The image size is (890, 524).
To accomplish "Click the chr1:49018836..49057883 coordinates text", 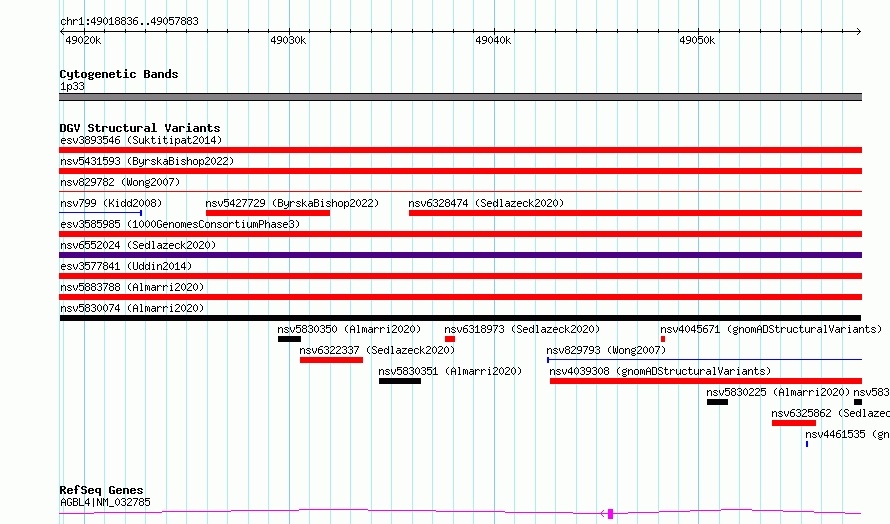I will tap(129, 21).
